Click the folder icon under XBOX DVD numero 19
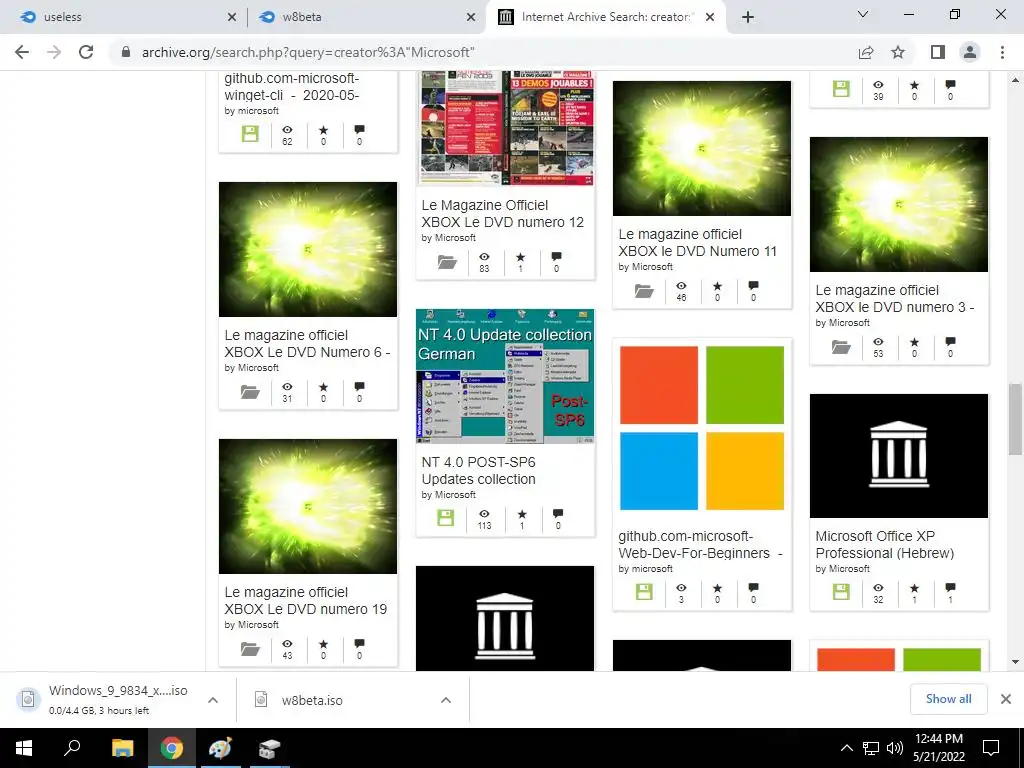 pyautogui.click(x=250, y=650)
